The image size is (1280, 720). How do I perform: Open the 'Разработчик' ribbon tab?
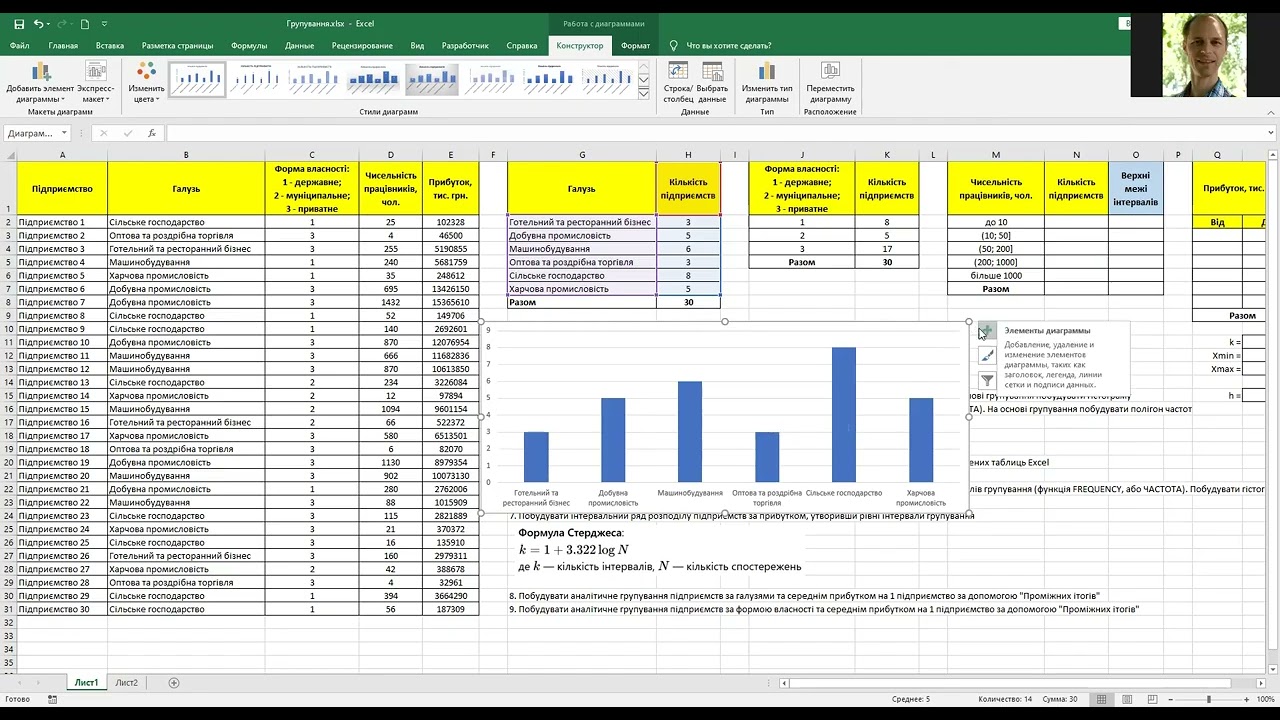point(465,45)
